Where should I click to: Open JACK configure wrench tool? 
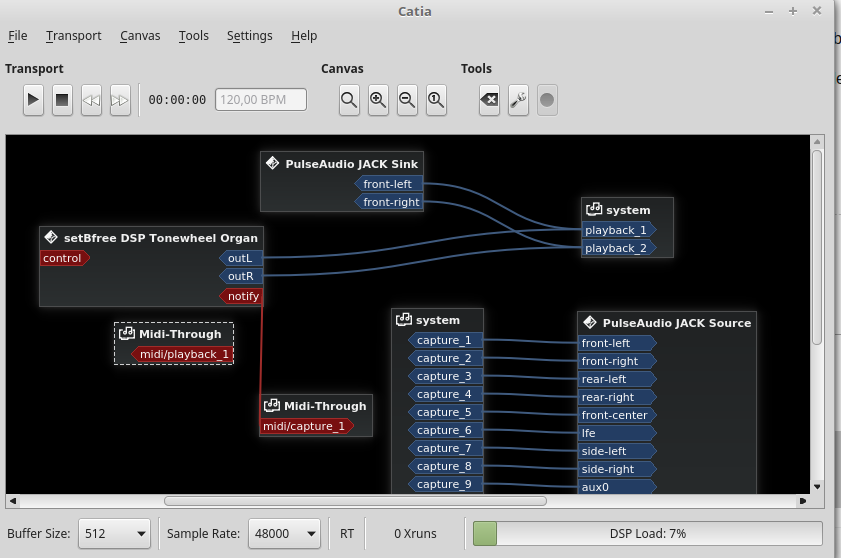pos(518,100)
